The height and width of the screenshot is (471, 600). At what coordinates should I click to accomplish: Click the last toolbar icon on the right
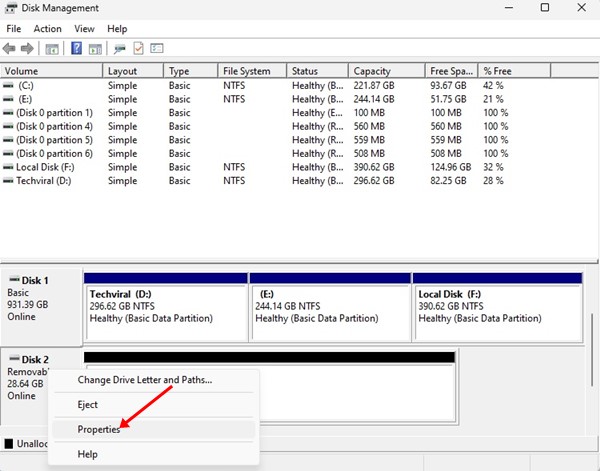point(157,48)
